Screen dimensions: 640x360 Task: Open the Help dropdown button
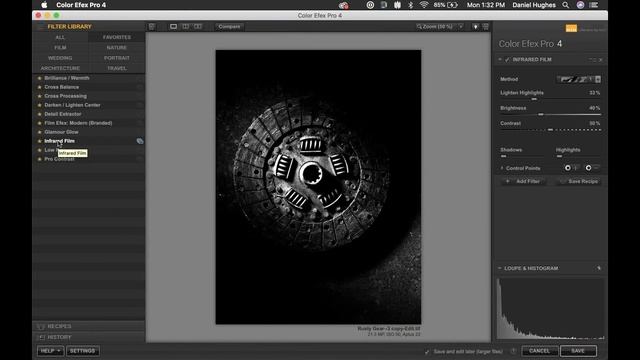(x=50, y=351)
